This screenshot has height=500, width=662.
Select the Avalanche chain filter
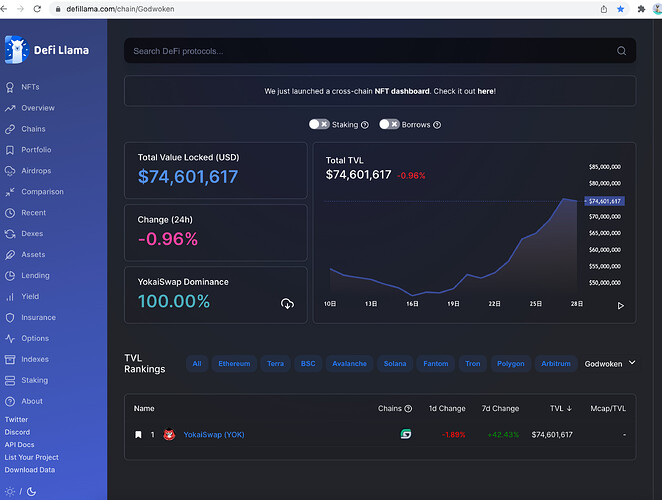pos(350,364)
